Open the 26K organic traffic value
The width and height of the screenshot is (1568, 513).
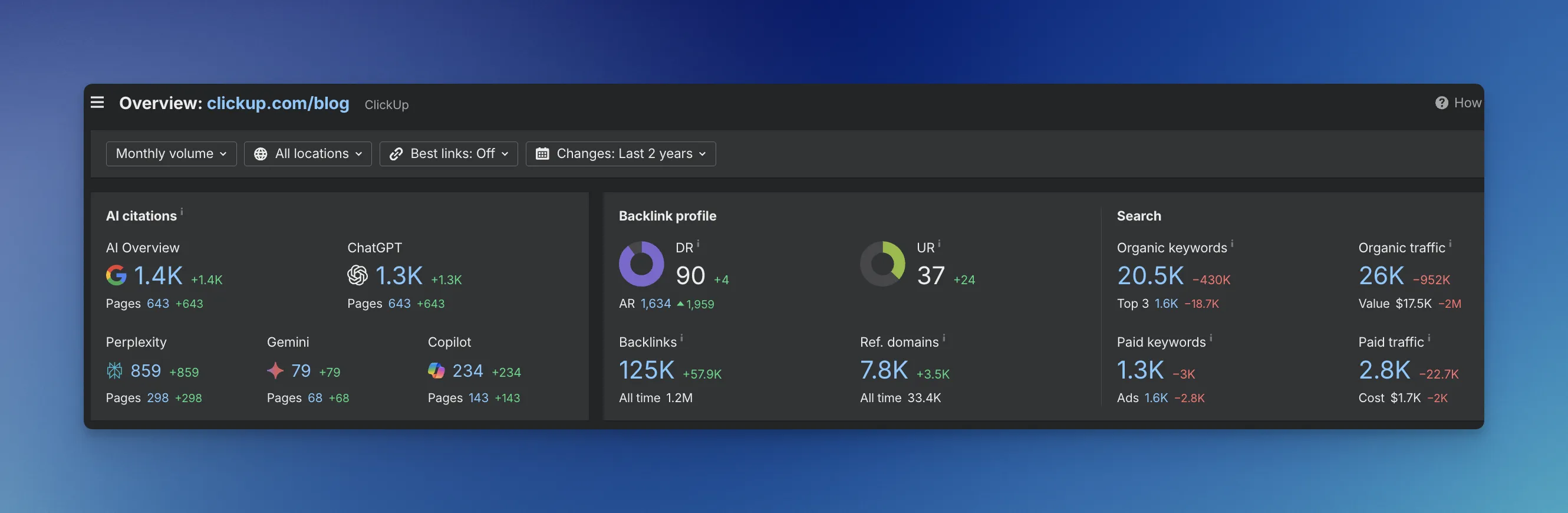click(1381, 276)
